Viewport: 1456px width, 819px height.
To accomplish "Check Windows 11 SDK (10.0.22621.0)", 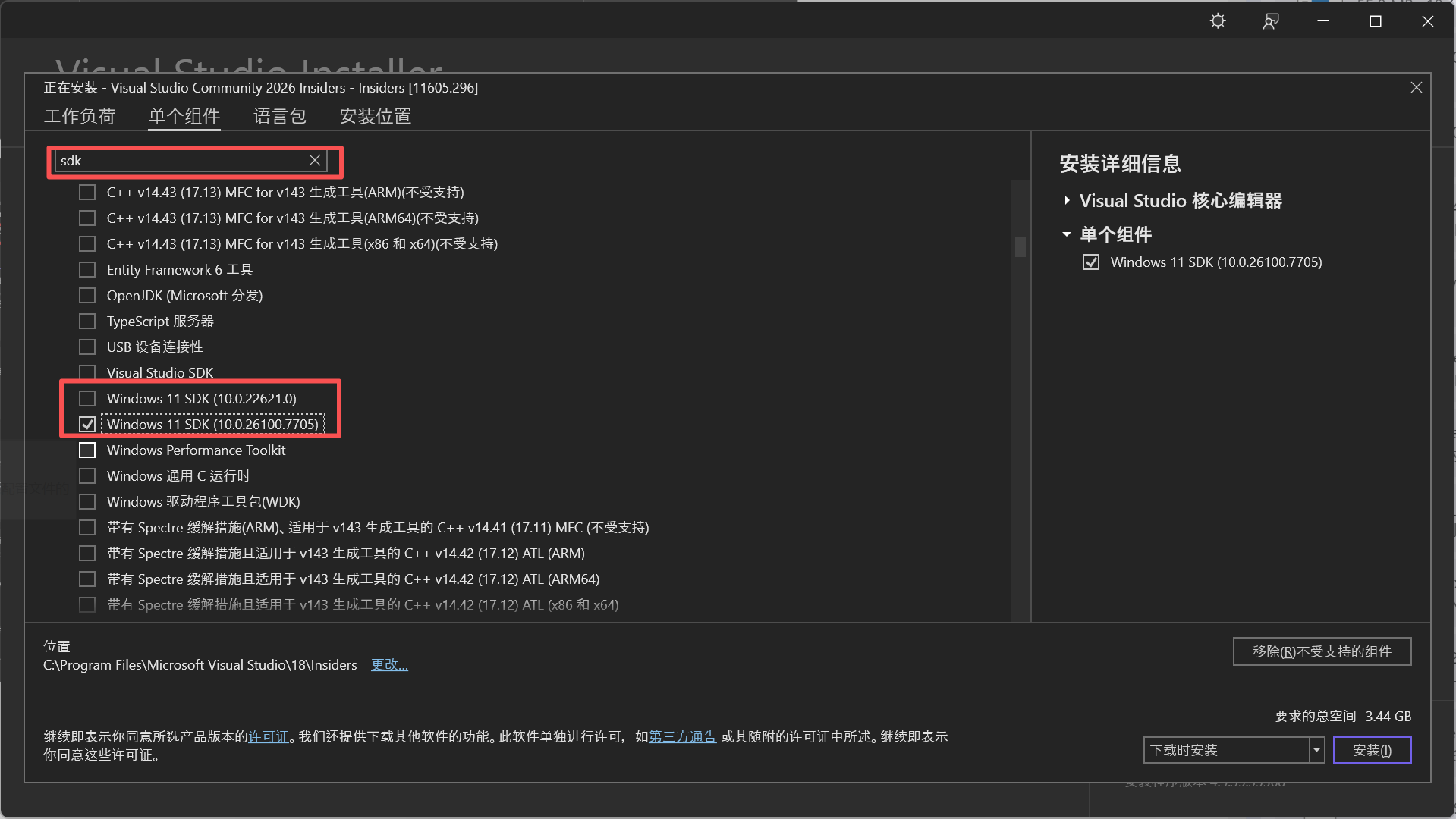I will click(x=87, y=399).
